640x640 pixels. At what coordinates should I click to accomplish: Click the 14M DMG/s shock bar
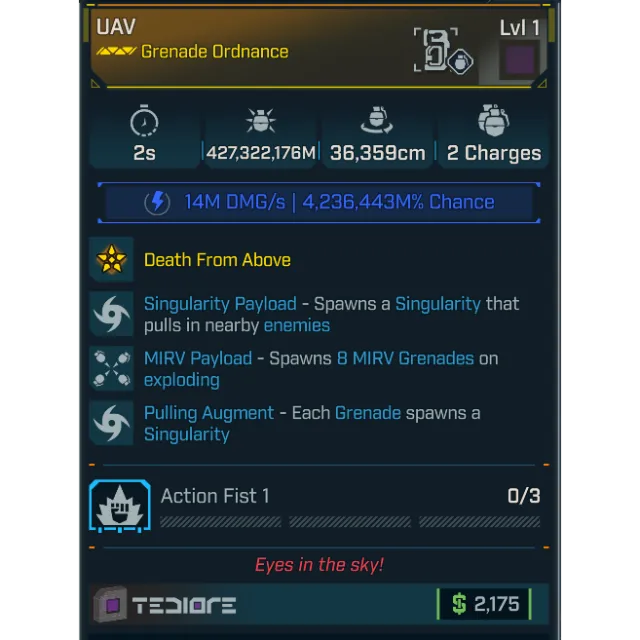[319, 202]
